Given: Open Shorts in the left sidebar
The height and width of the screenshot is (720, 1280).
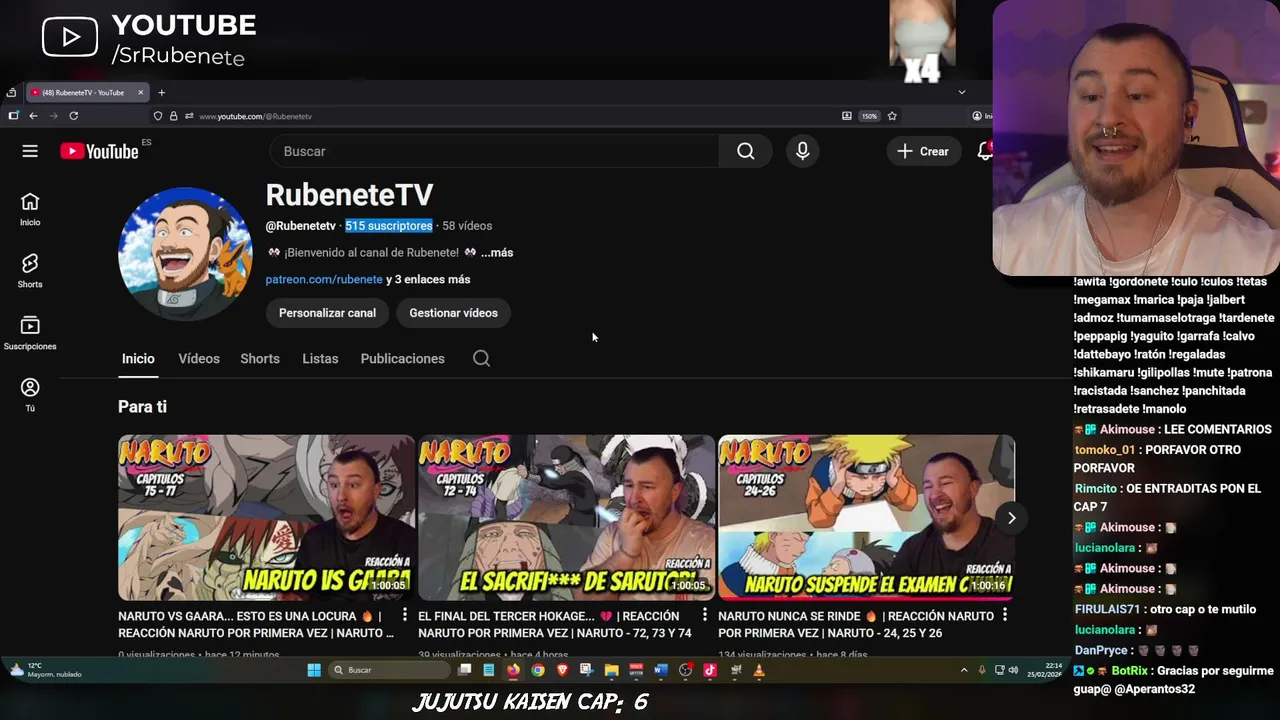Looking at the screenshot, I should [30, 270].
